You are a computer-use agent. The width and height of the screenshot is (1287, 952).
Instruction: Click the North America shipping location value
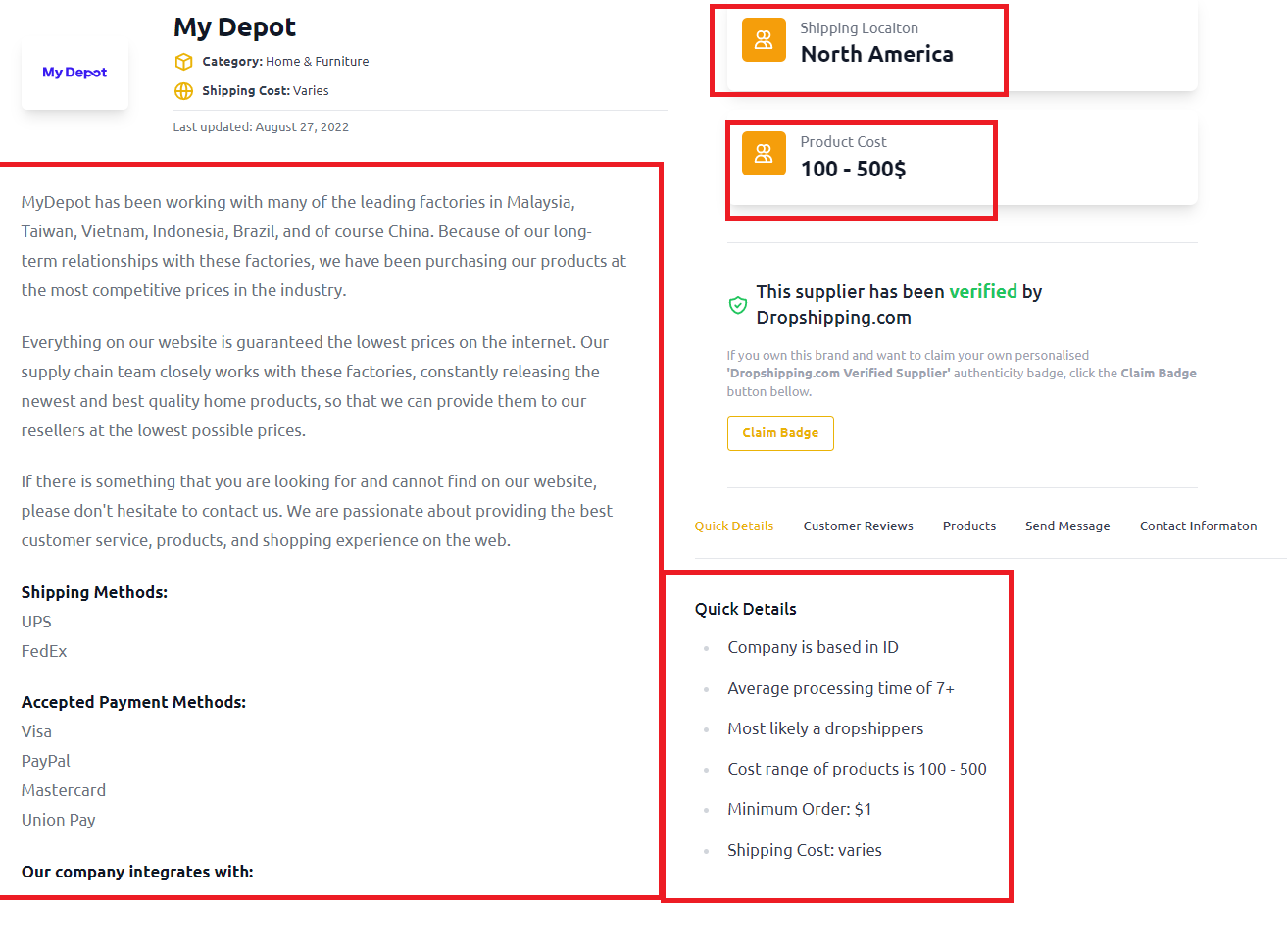click(x=877, y=55)
